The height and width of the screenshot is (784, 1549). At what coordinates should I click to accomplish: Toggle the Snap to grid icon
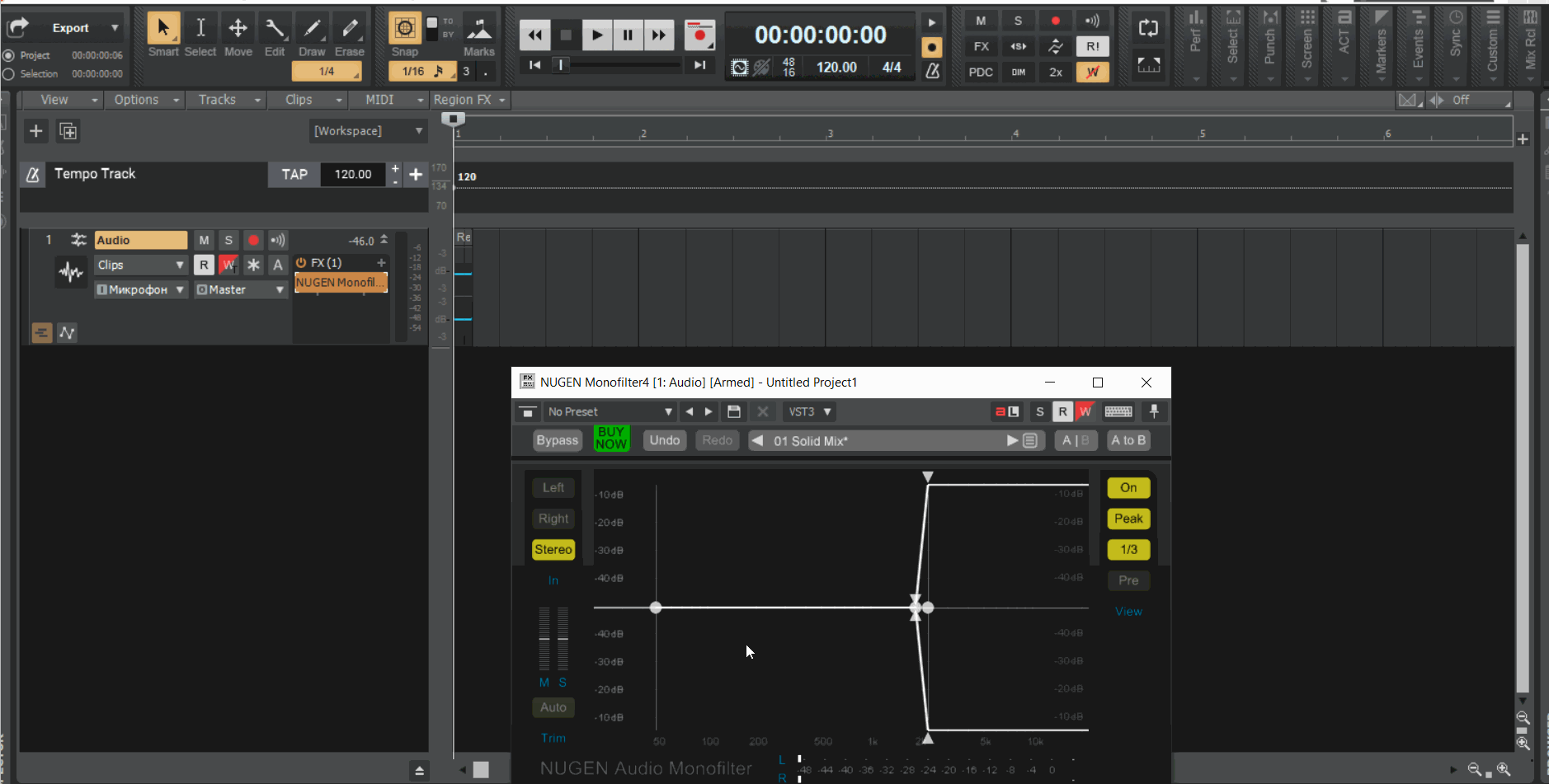tap(405, 29)
